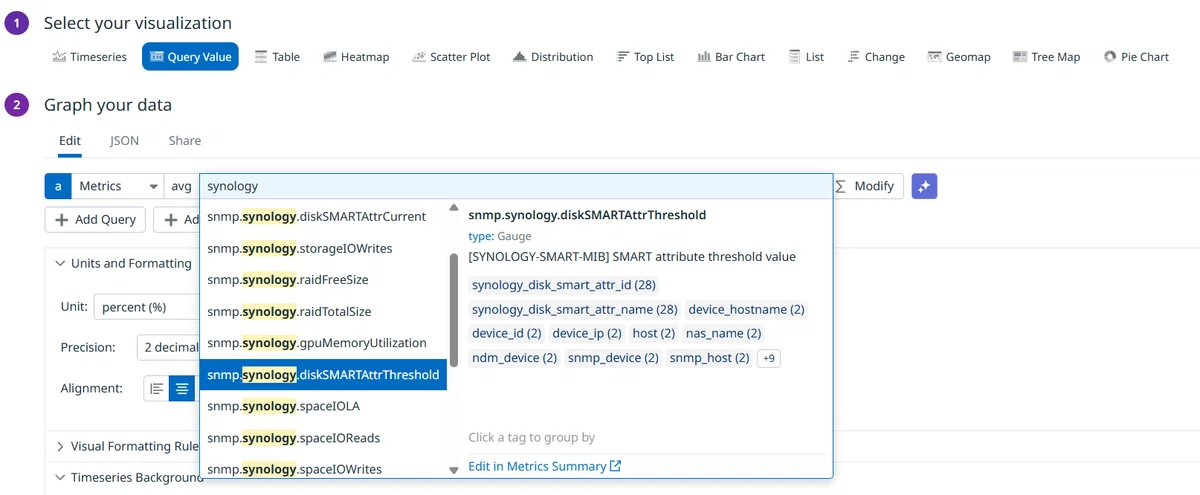The height and width of the screenshot is (495, 1200).
Task: Select snmp.synology.raidFreeSize metric
Action: coord(323,280)
